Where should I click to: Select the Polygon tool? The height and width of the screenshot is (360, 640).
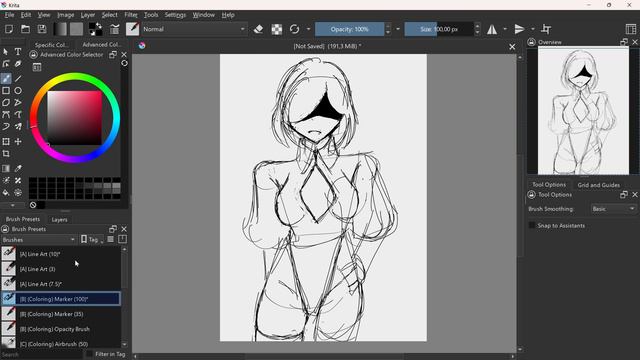point(6,102)
